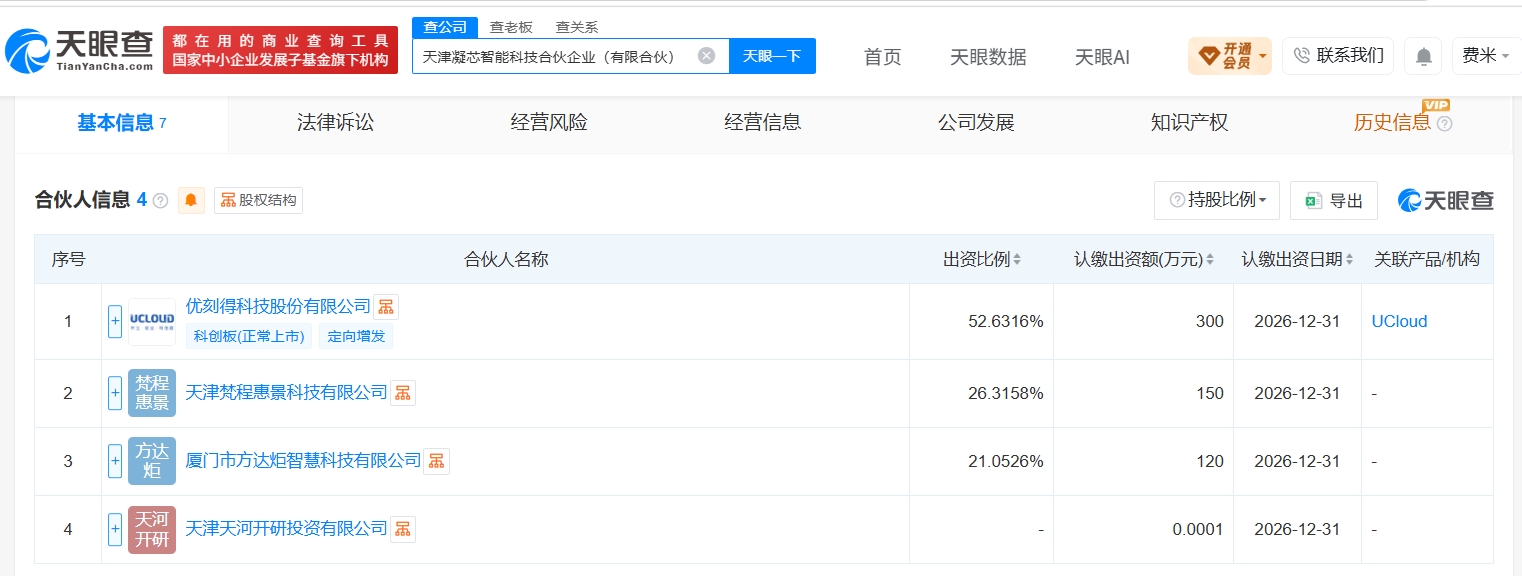Screen dimensions: 1522x576
Task: Sort by 认缴出资额(万元) column
Action: 1144,260
